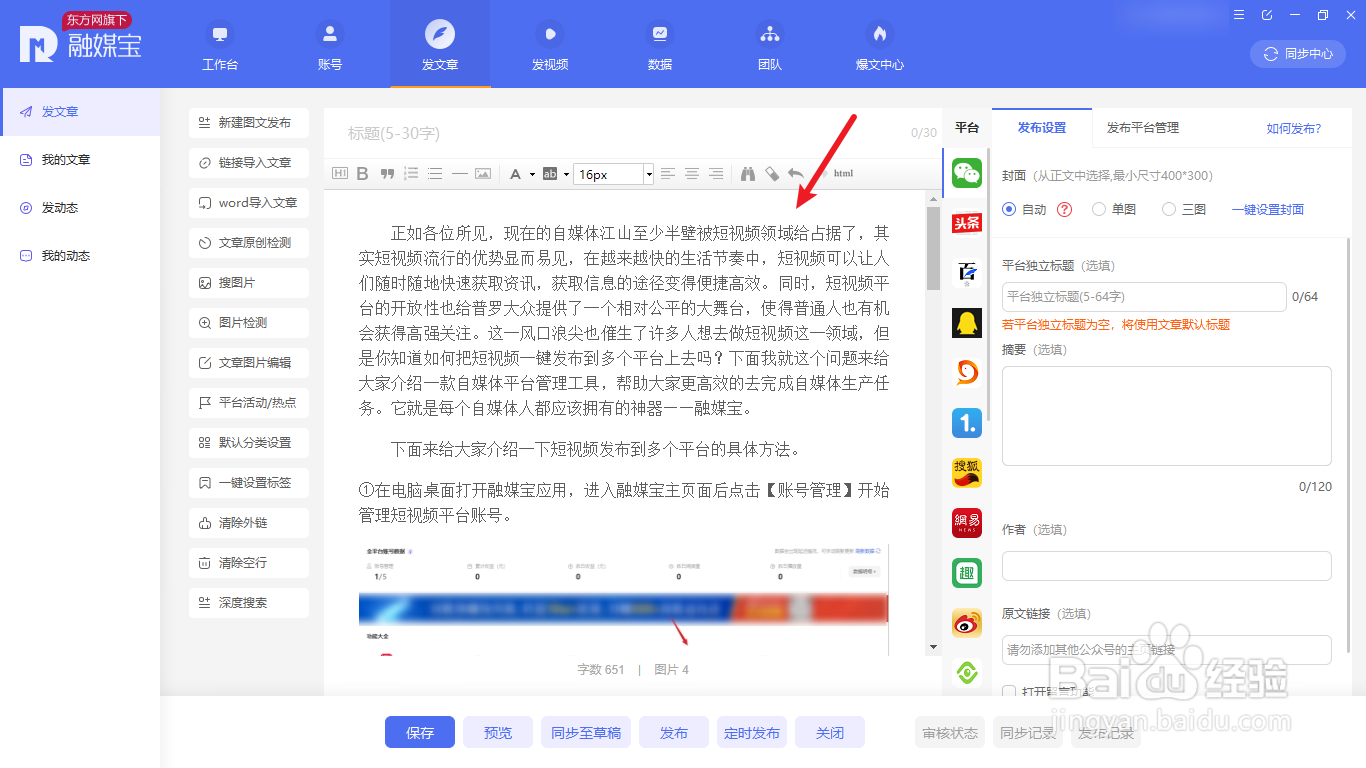The width and height of the screenshot is (1366, 768).
Task: Open 我的动态 in left sidebar
Action: pos(80,256)
